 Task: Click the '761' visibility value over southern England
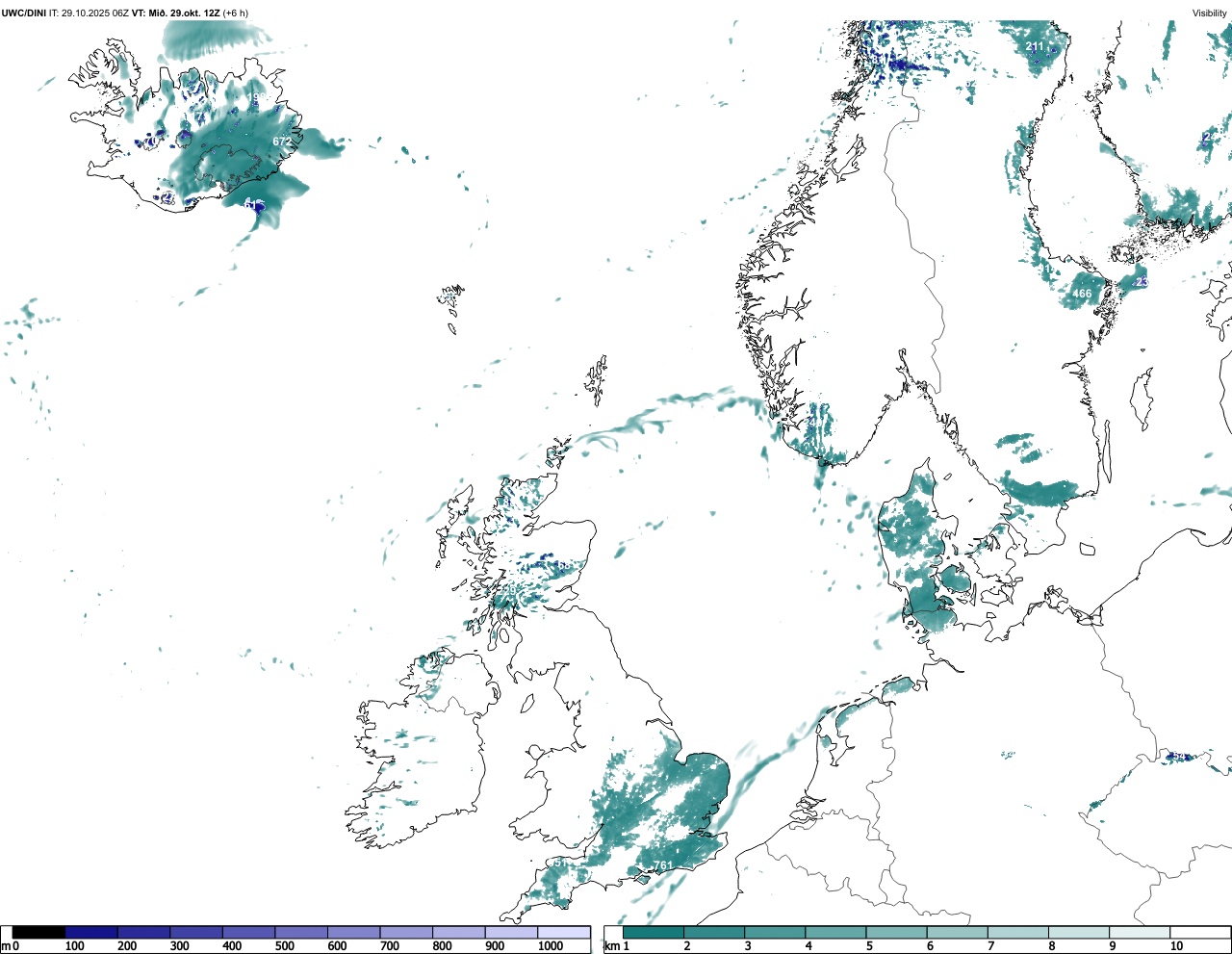coord(665,865)
